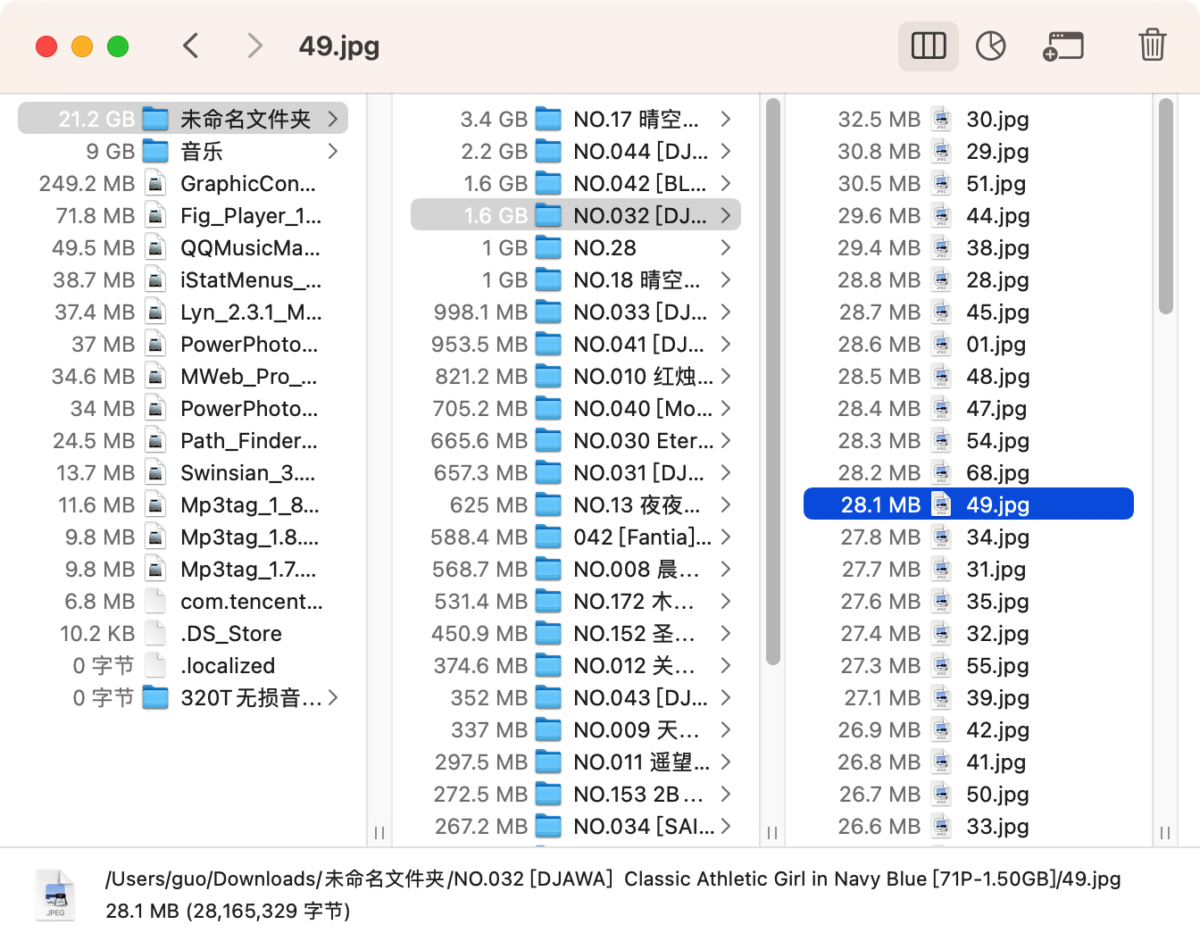1200x941 pixels.
Task: Click the 320T无损音 folder icon
Action: (155, 697)
